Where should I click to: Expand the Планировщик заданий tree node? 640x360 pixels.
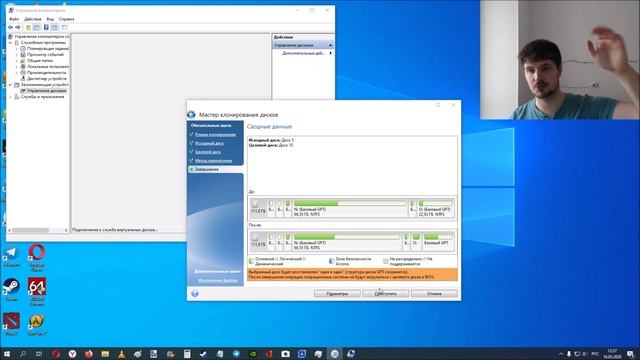[17, 49]
